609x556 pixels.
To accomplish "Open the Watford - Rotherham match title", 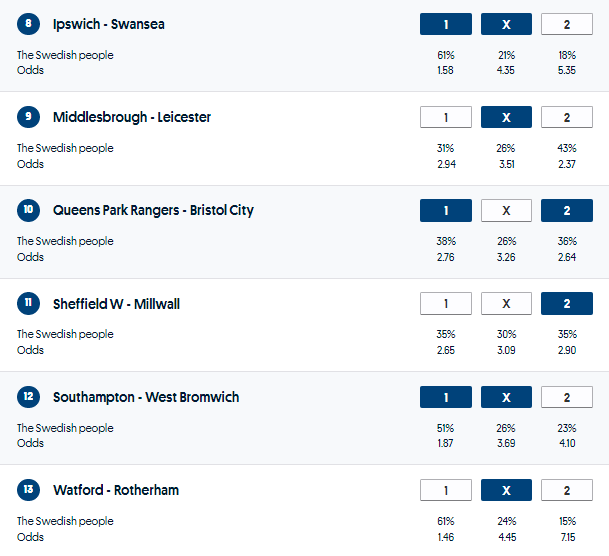I will [116, 490].
